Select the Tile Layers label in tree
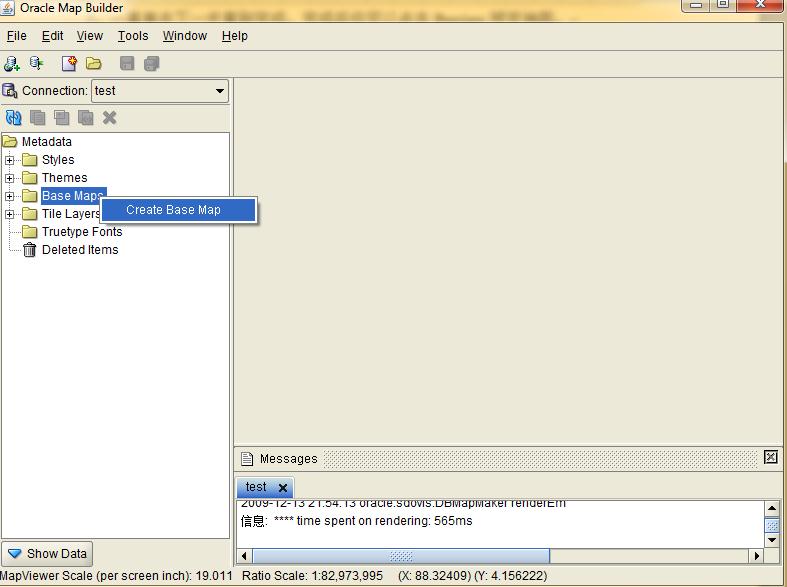 pyautogui.click(x=71, y=214)
